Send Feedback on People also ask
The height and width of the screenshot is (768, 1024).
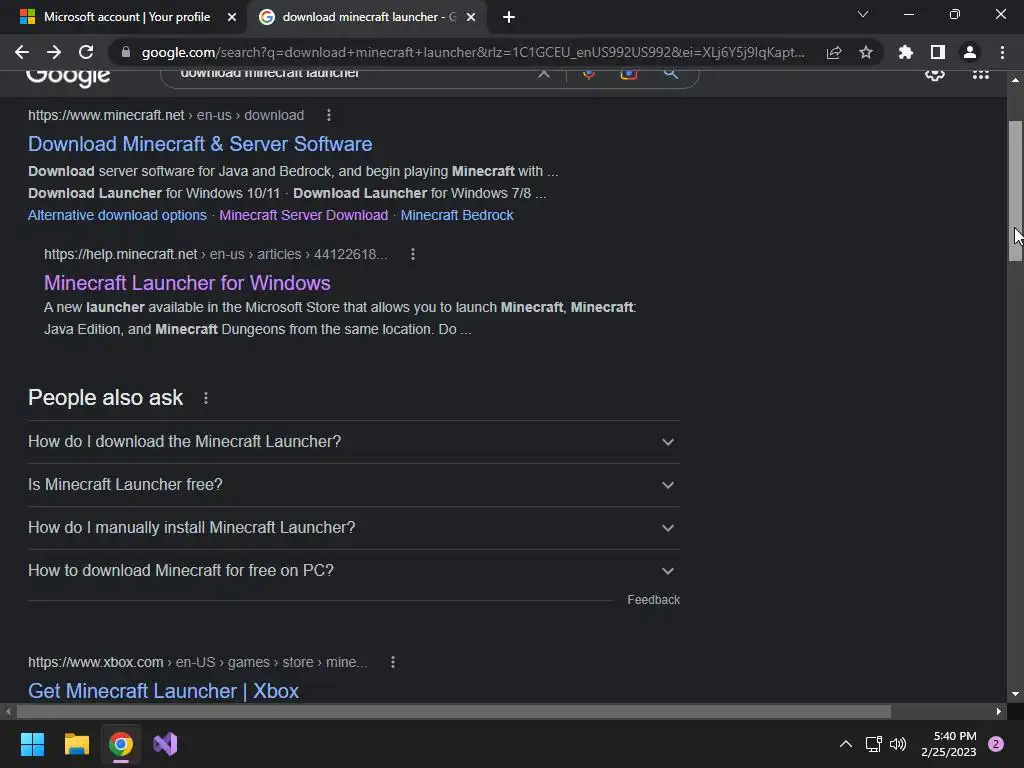(653, 600)
